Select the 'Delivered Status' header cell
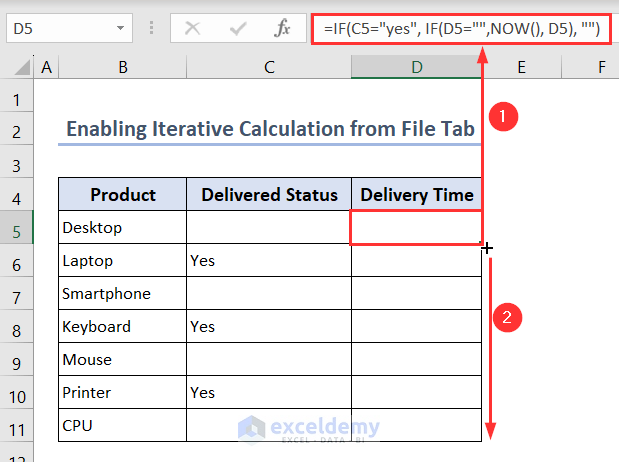619x462 pixels. pyautogui.click(x=269, y=194)
